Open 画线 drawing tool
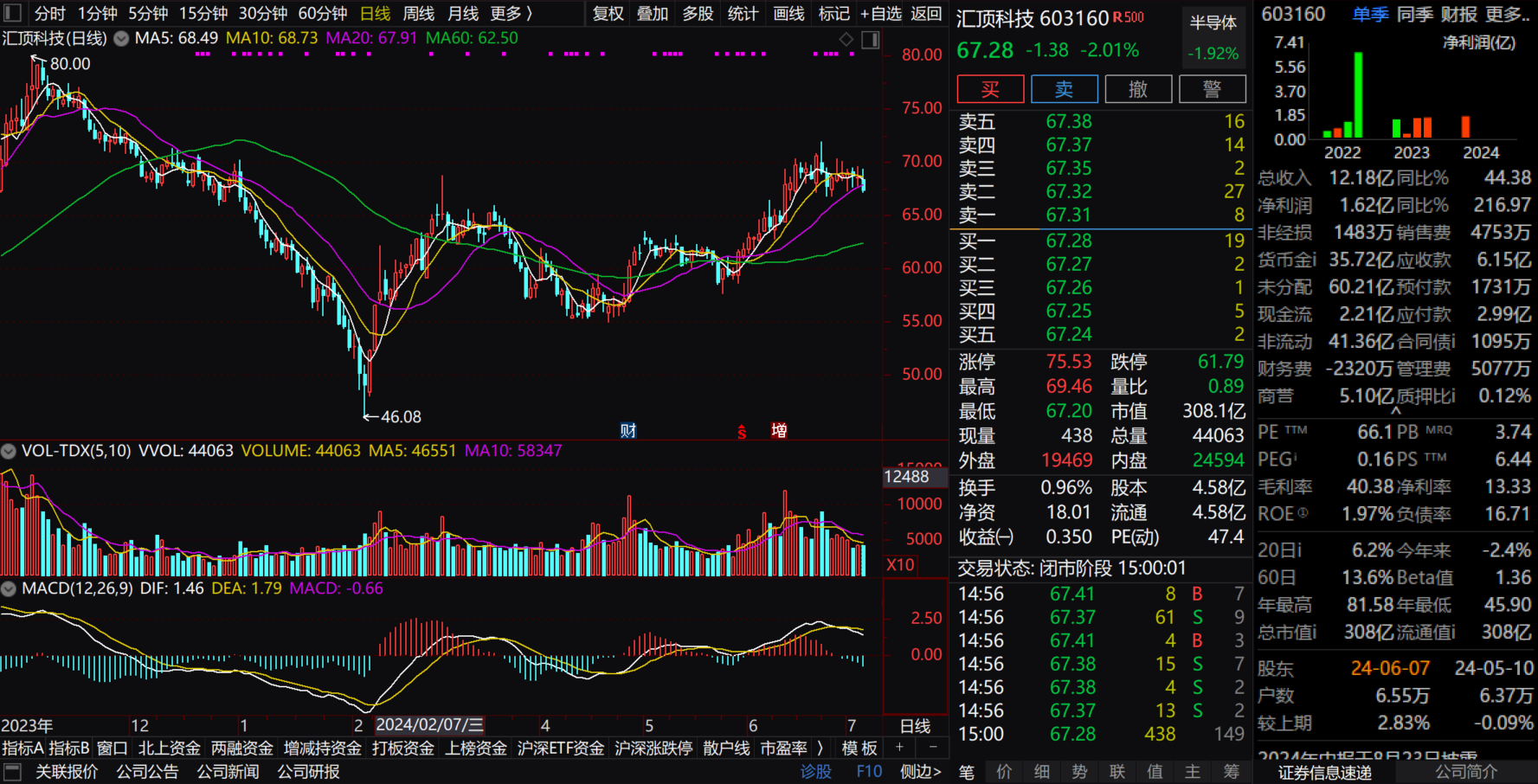Image resolution: width=1538 pixels, height=784 pixels. (x=788, y=14)
